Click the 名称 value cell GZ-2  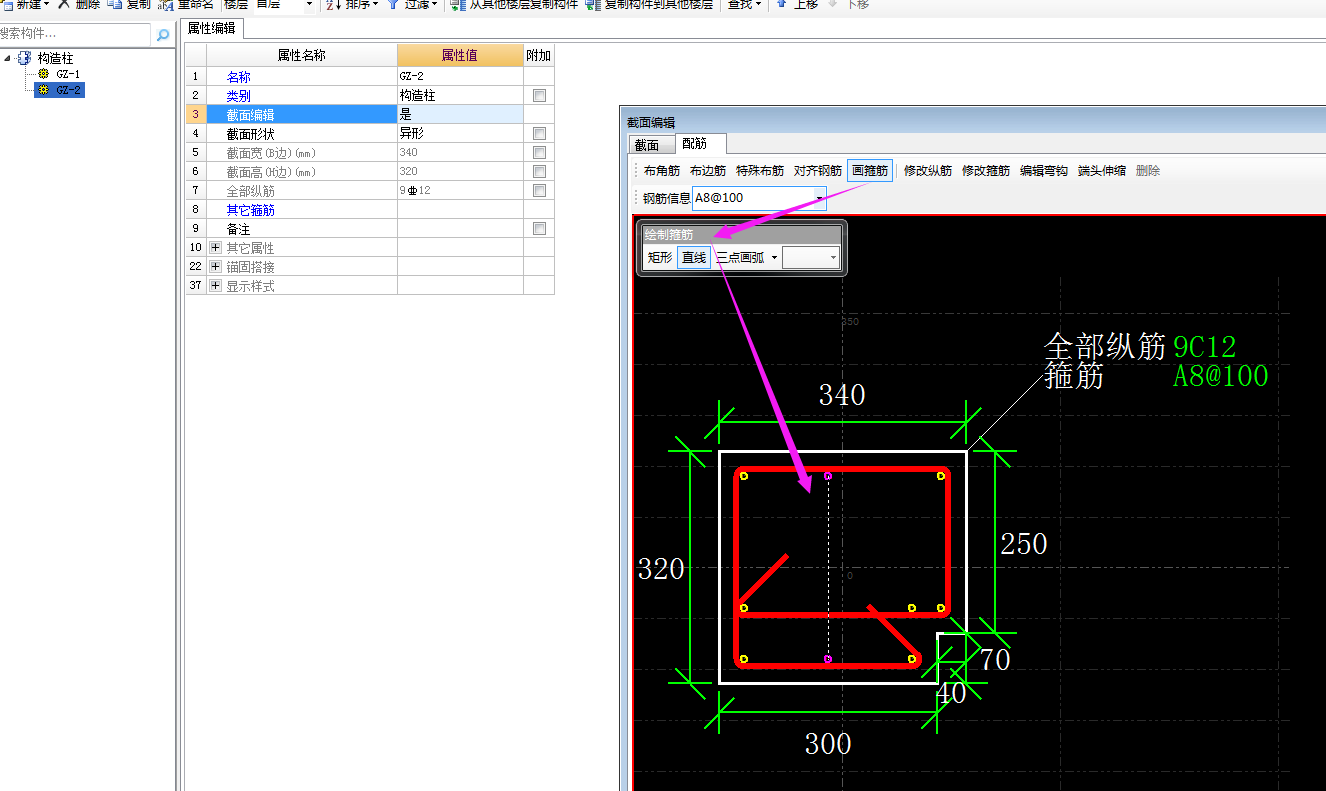point(460,76)
